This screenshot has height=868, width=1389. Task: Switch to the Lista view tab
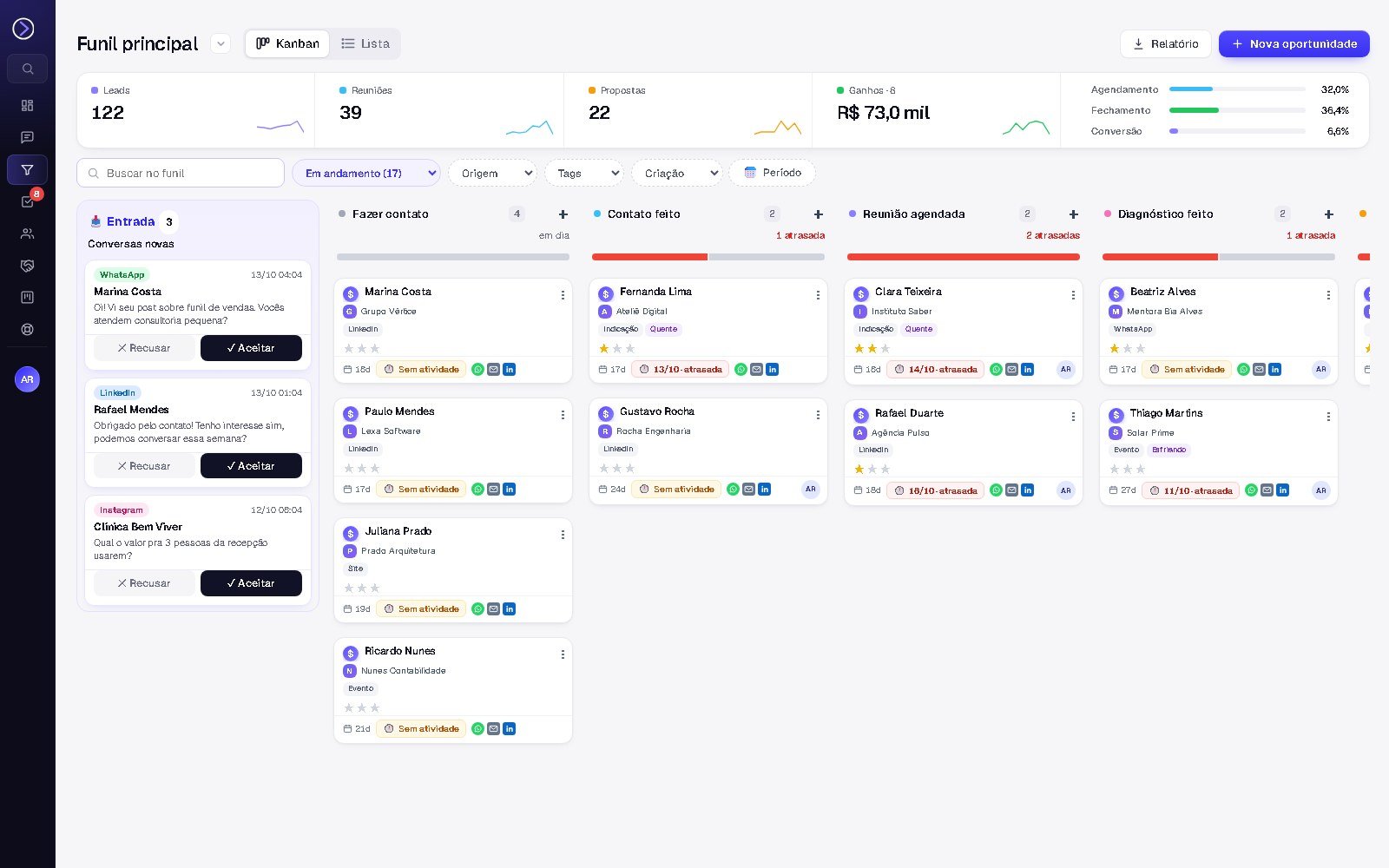[365, 43]
